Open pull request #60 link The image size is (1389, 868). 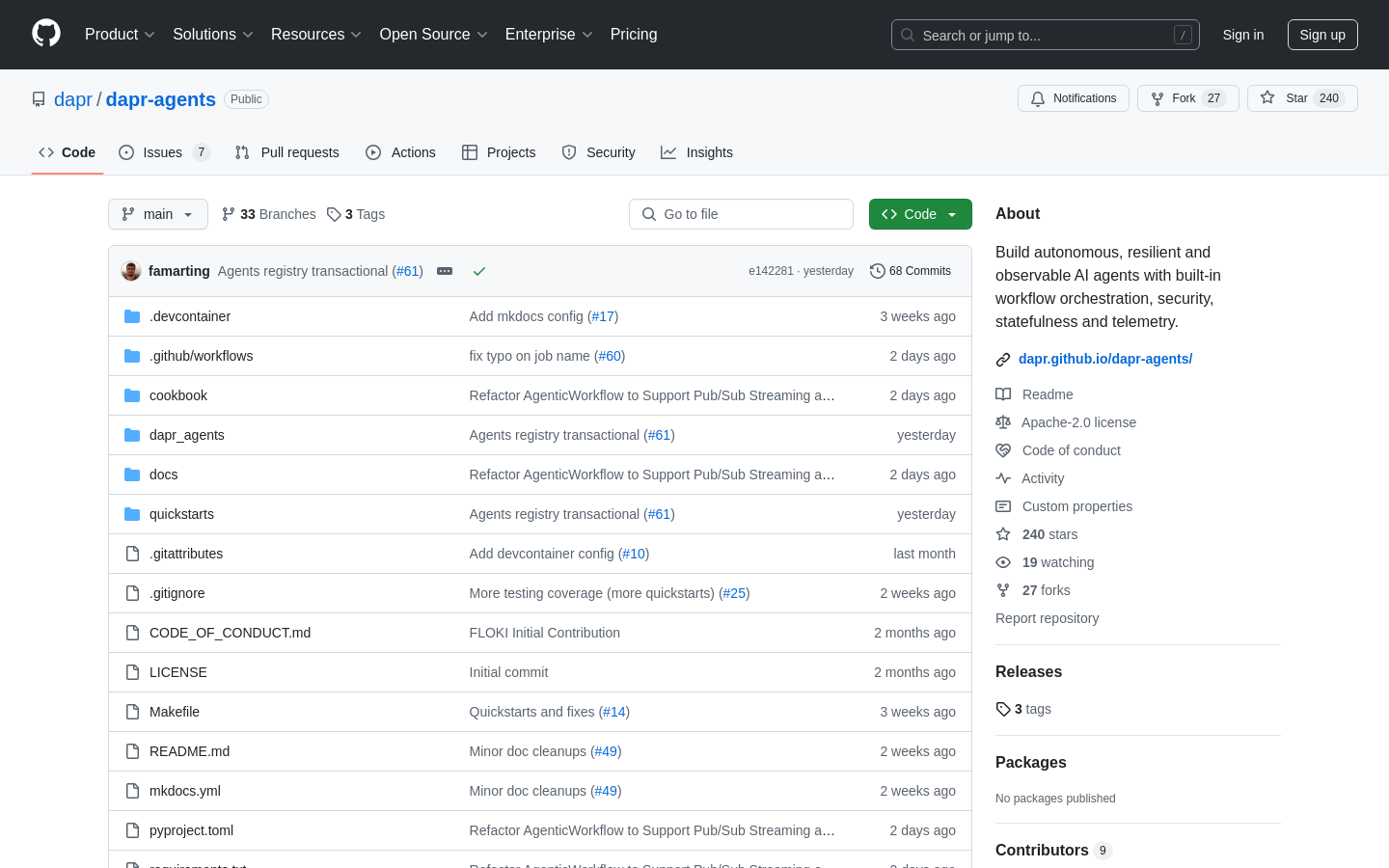click(610, 356)
